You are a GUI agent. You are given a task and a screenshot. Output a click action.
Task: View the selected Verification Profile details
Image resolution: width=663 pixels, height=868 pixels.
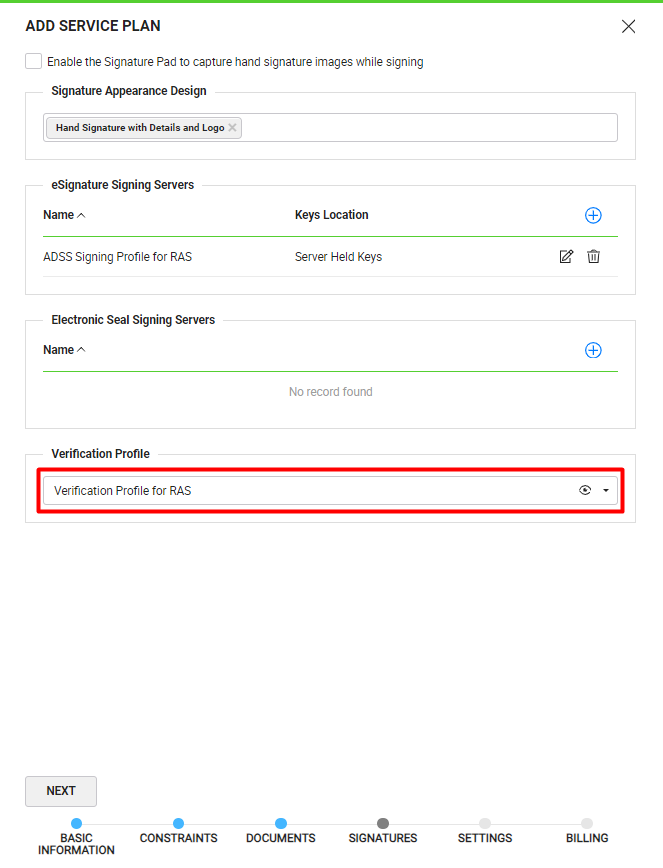(x=585, y=491)
